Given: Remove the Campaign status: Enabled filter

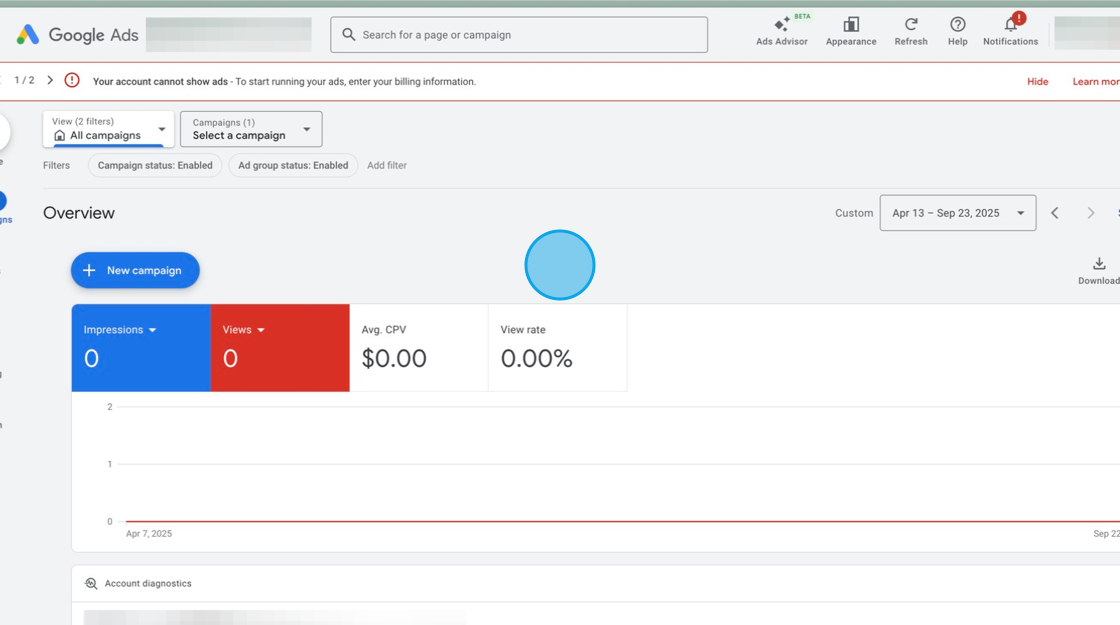Looking at the screenshot, I should click(x=154, y=165).
